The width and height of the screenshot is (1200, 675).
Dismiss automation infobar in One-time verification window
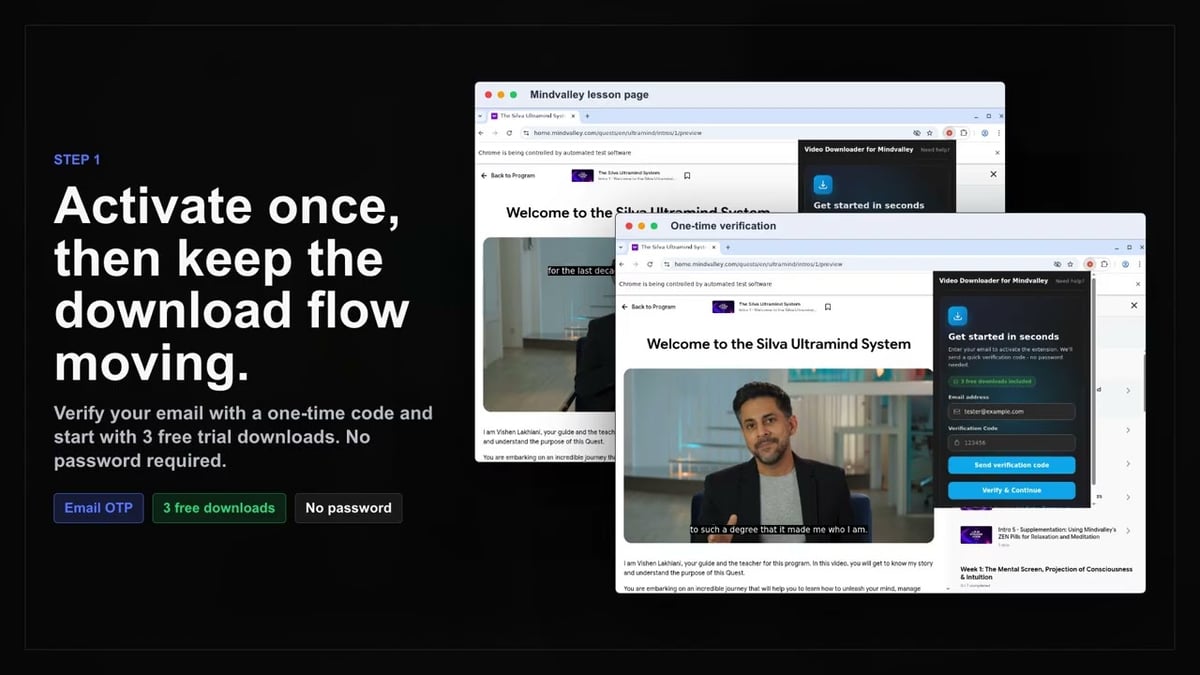point(1138,284)
